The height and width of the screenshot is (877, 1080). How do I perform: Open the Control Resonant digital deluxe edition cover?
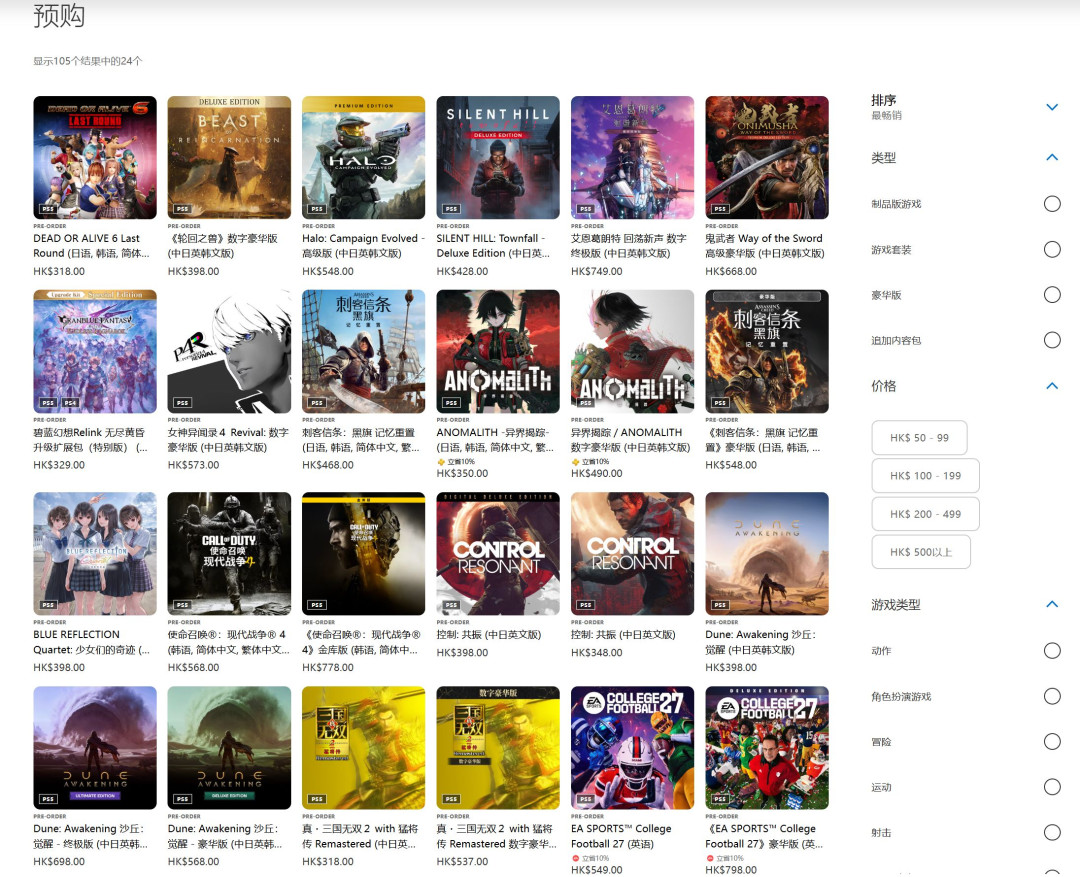[498, 554]
